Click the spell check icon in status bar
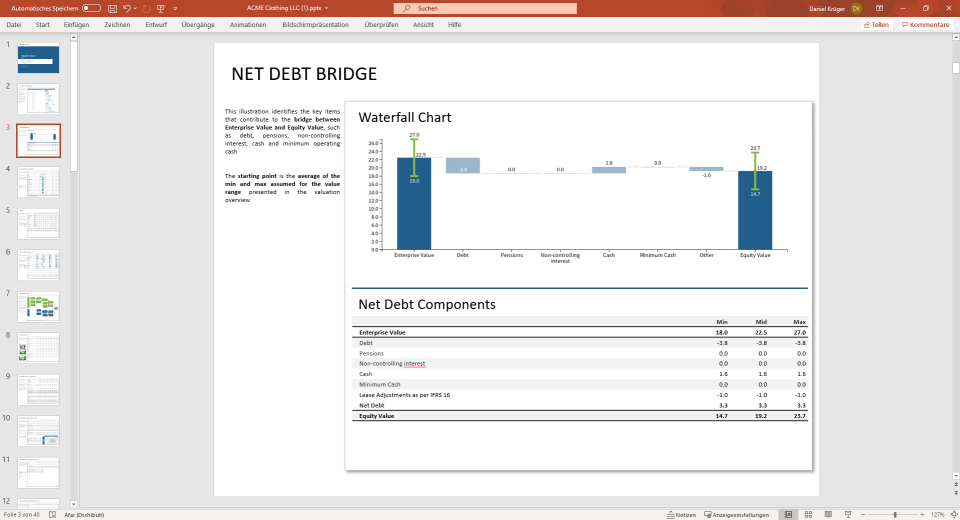 tap(53, 515)
